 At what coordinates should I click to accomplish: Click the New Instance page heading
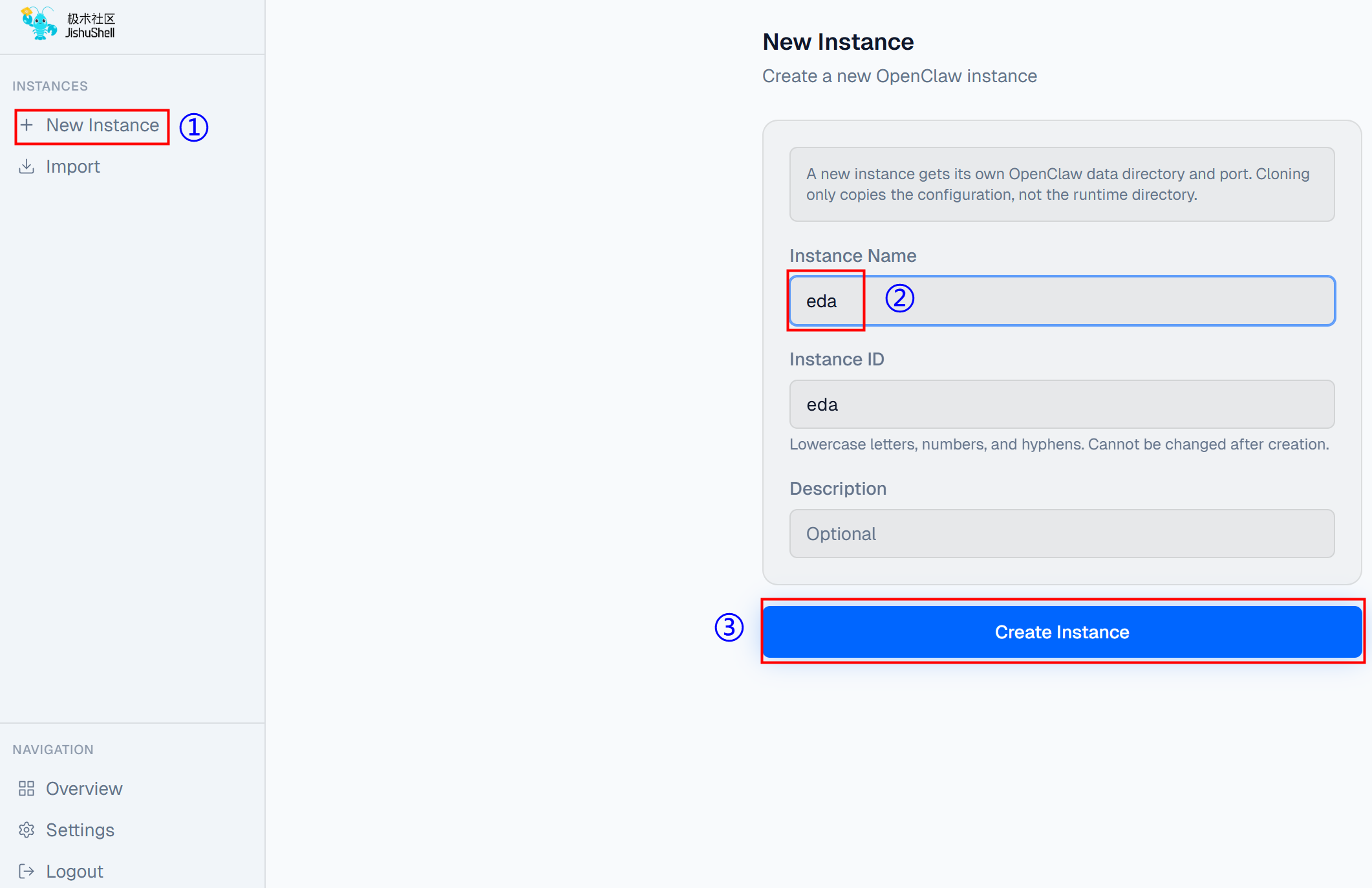(838, 42)
